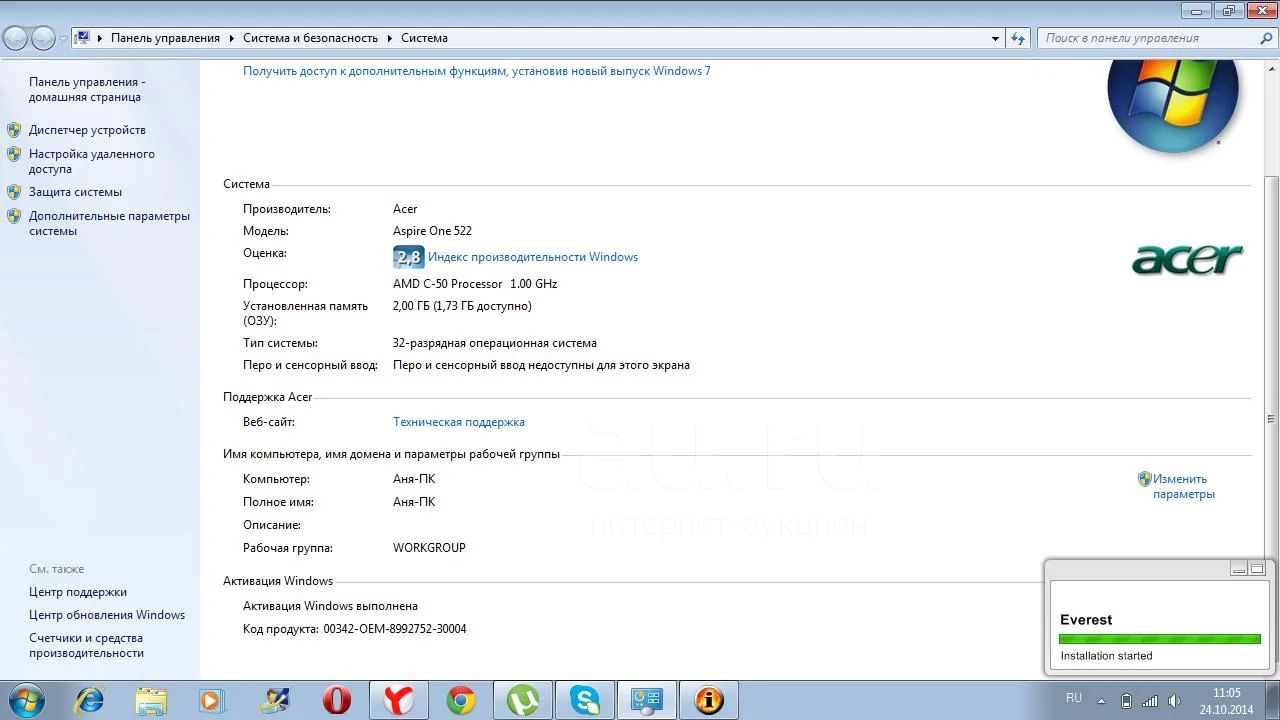Click the Панель управления breadcrumb
This screenshot has width=1280, height=720.
click(x=165, y=38)
